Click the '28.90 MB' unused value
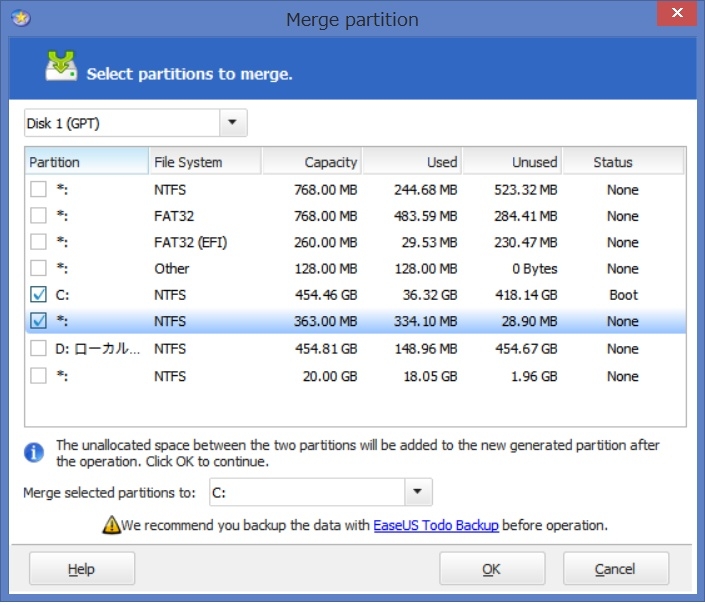The width and height of the screenshot is (705, 605). [530, 321]
